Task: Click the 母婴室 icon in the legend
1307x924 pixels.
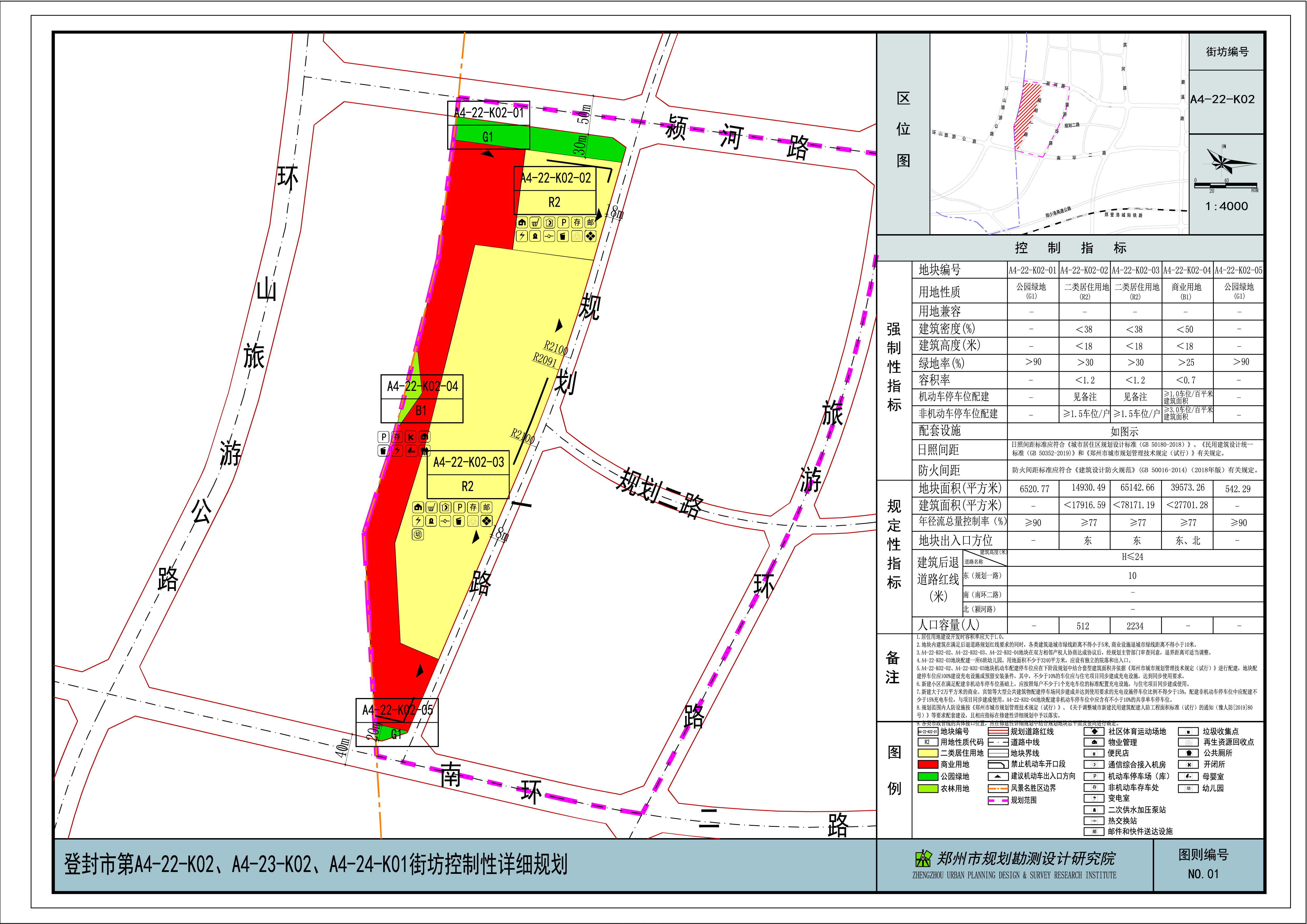Action: pos(1188,776)
